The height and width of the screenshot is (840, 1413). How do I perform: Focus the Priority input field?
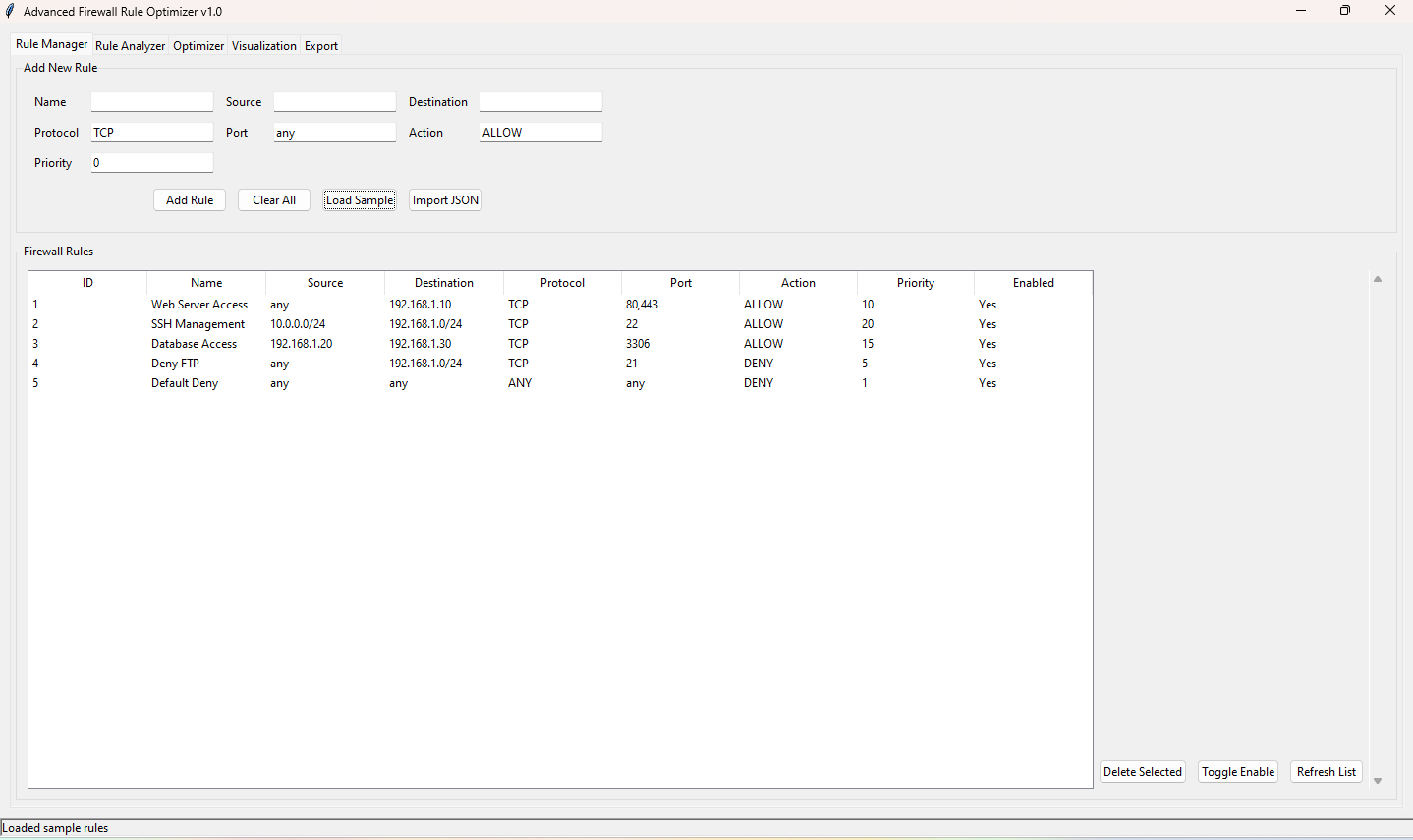[x=151, y=163]
